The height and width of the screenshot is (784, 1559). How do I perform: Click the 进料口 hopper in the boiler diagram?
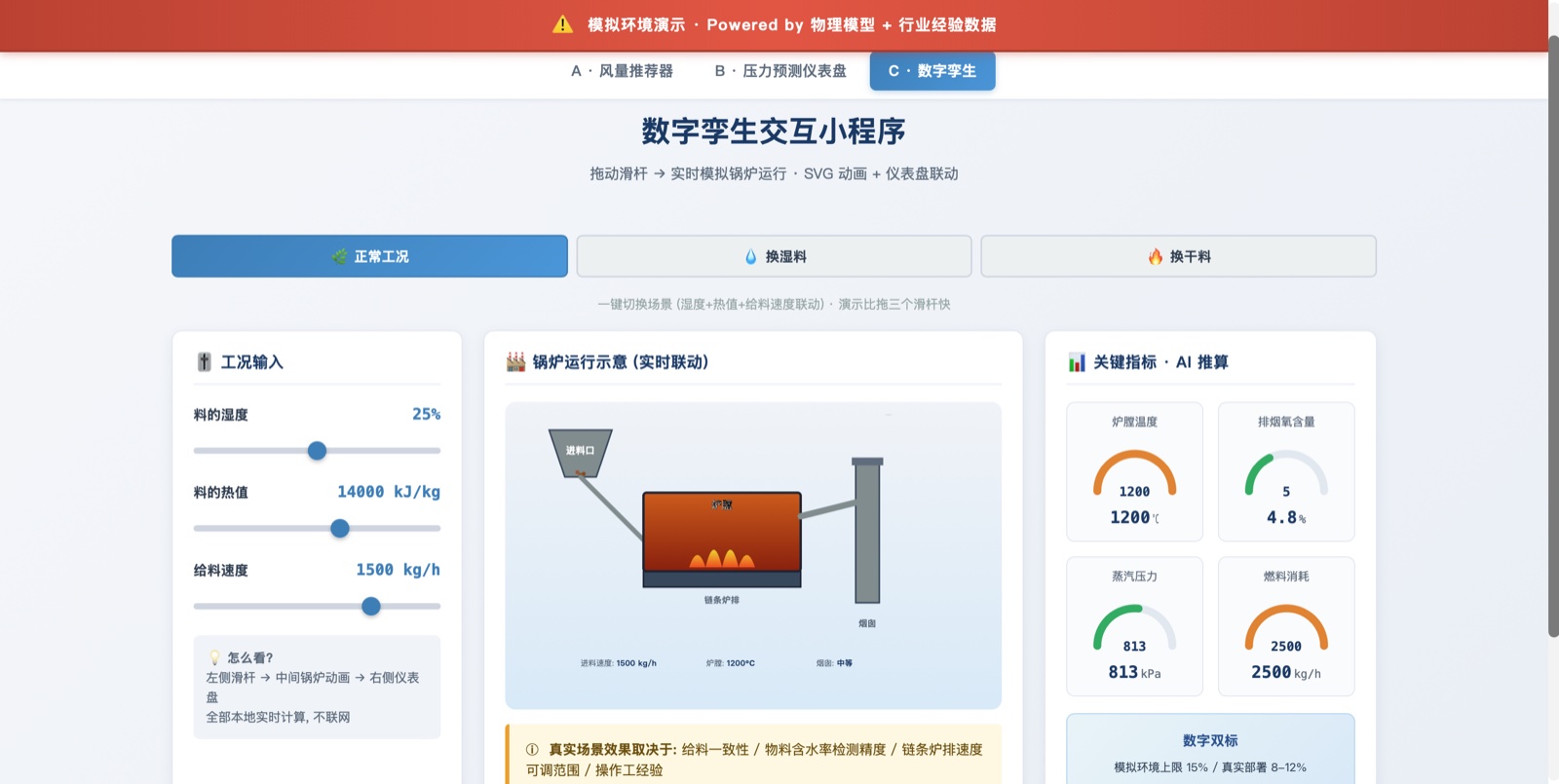pyautogui.click(x=581, y=454)
